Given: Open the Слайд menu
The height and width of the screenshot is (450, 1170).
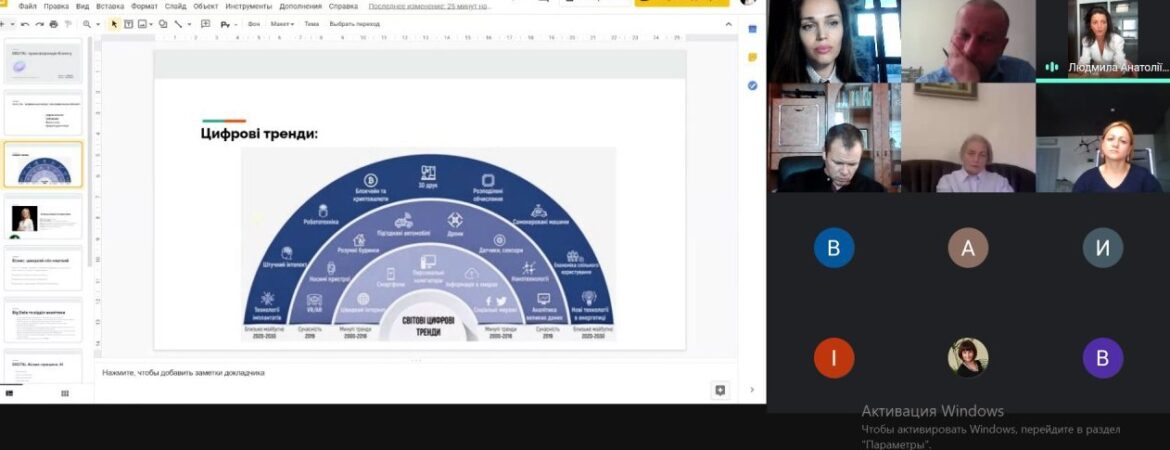Looking at the screenshot, I should click(175, 6).
